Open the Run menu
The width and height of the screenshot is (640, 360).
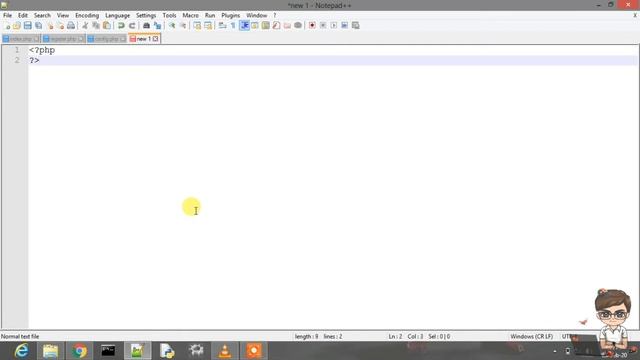[x=210, y=15]
